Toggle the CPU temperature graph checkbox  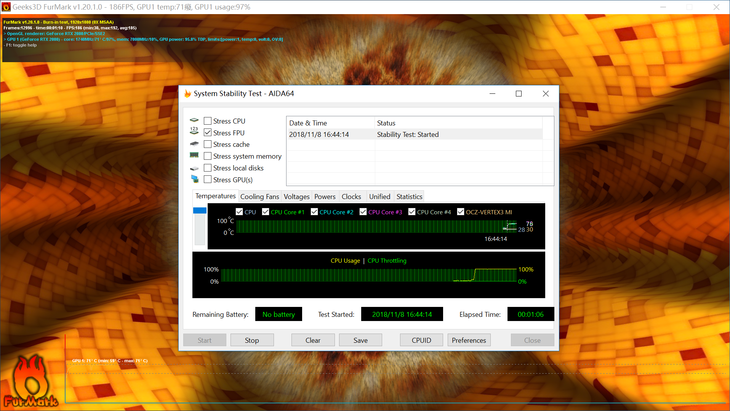[x=239, y=212]
